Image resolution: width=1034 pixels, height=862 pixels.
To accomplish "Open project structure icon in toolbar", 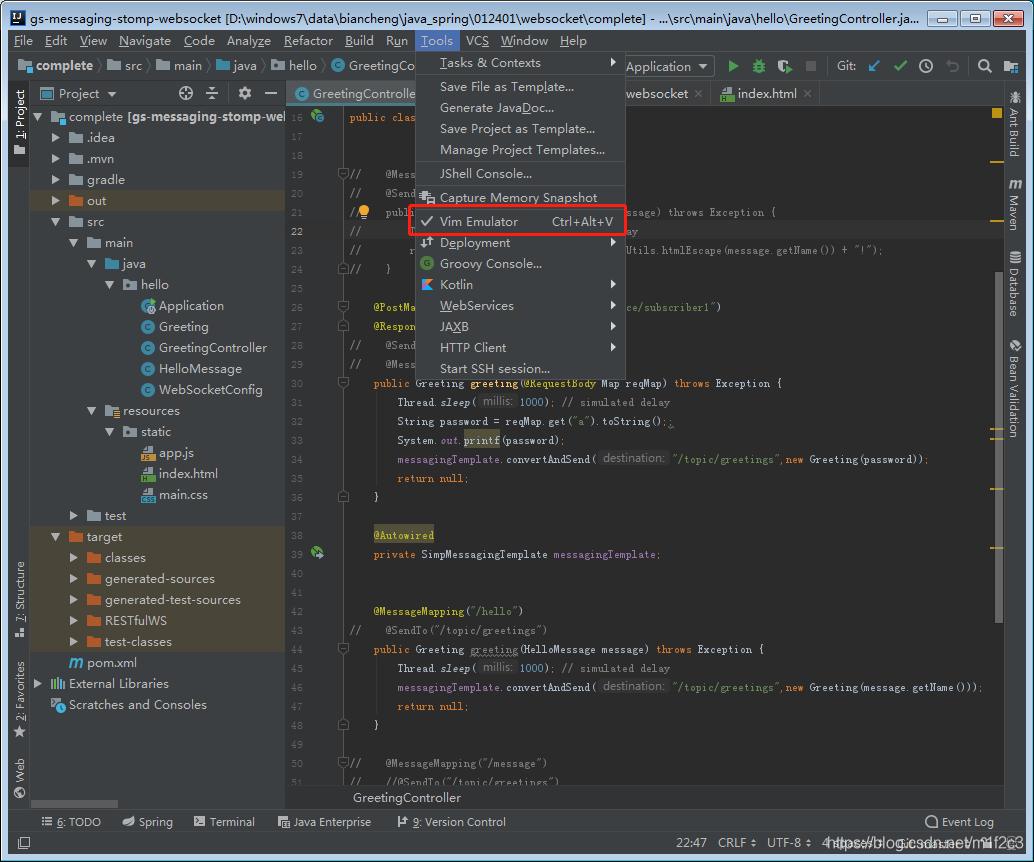I will pos(1010,66).
